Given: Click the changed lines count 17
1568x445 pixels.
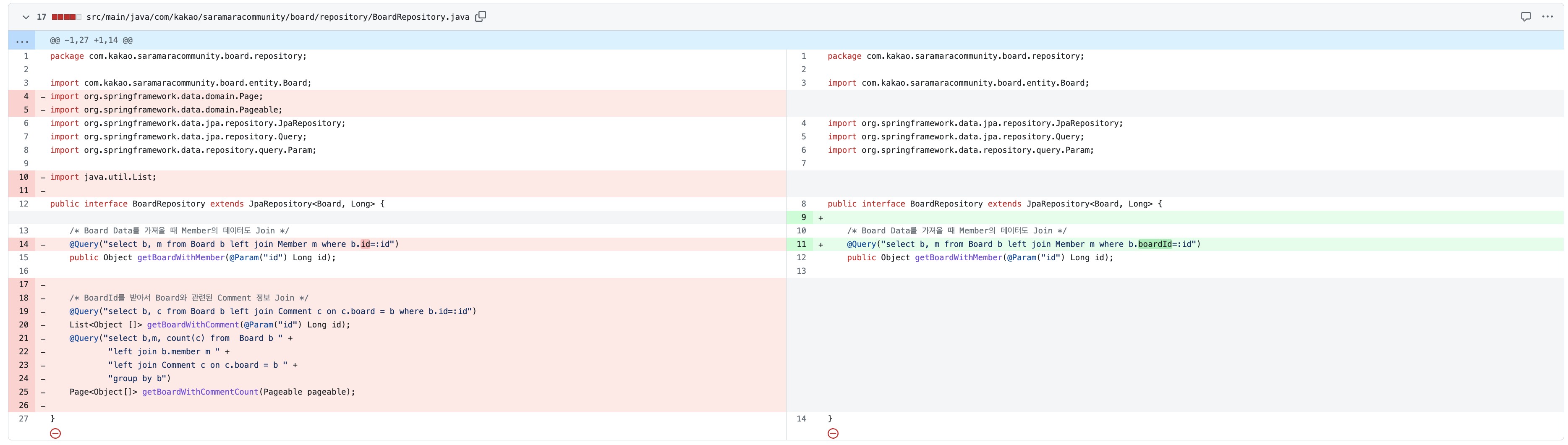Looking at the screenshot, I should point(42,17).
